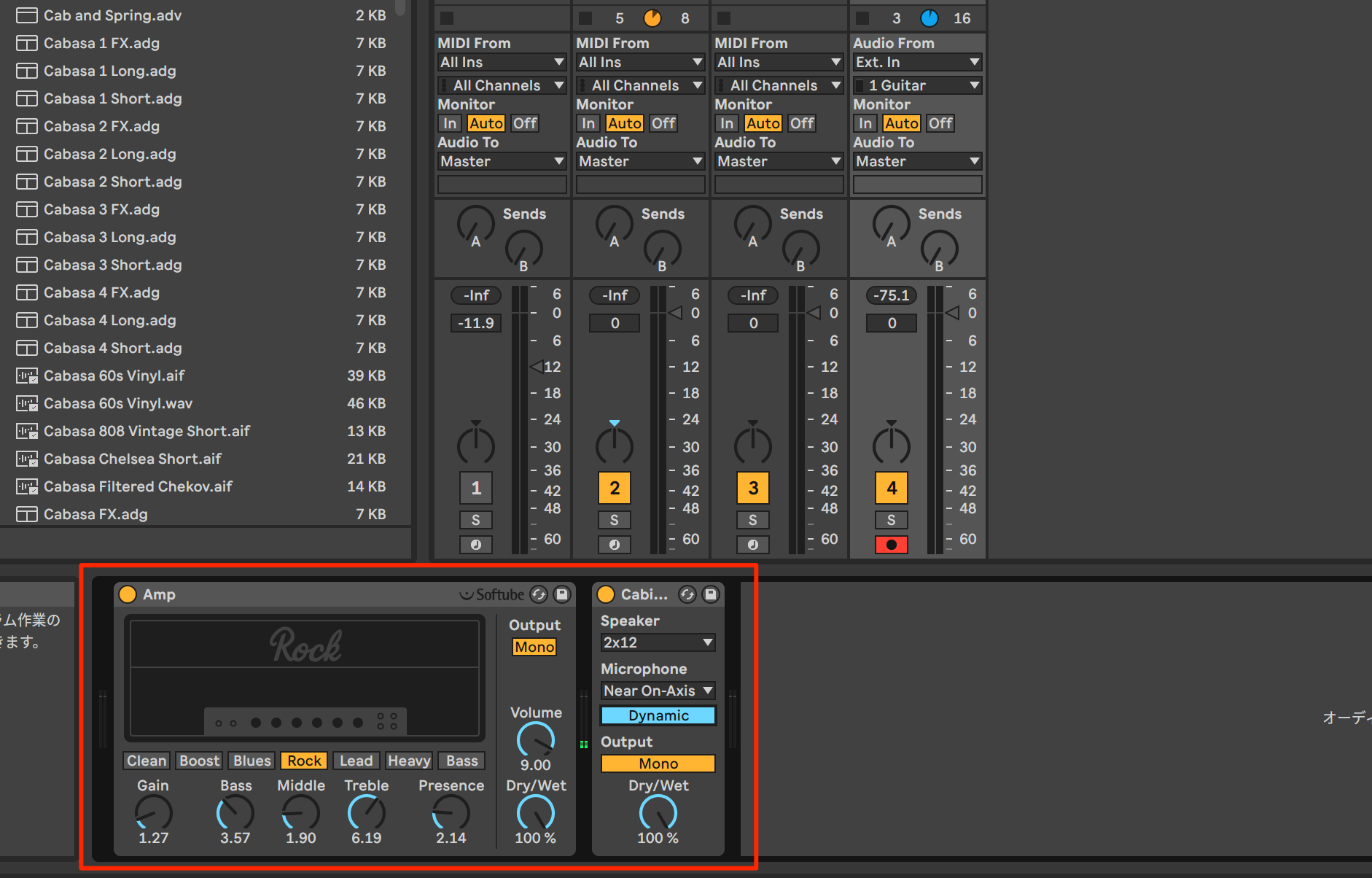The width and height of the screenshot is (1372, 878).
Task: Click track 1 Send A knob
Action: point(475,224)
